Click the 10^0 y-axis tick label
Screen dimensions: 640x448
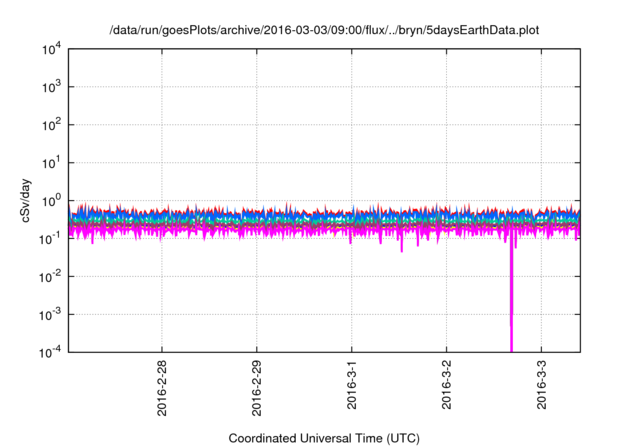pos(51,201)
